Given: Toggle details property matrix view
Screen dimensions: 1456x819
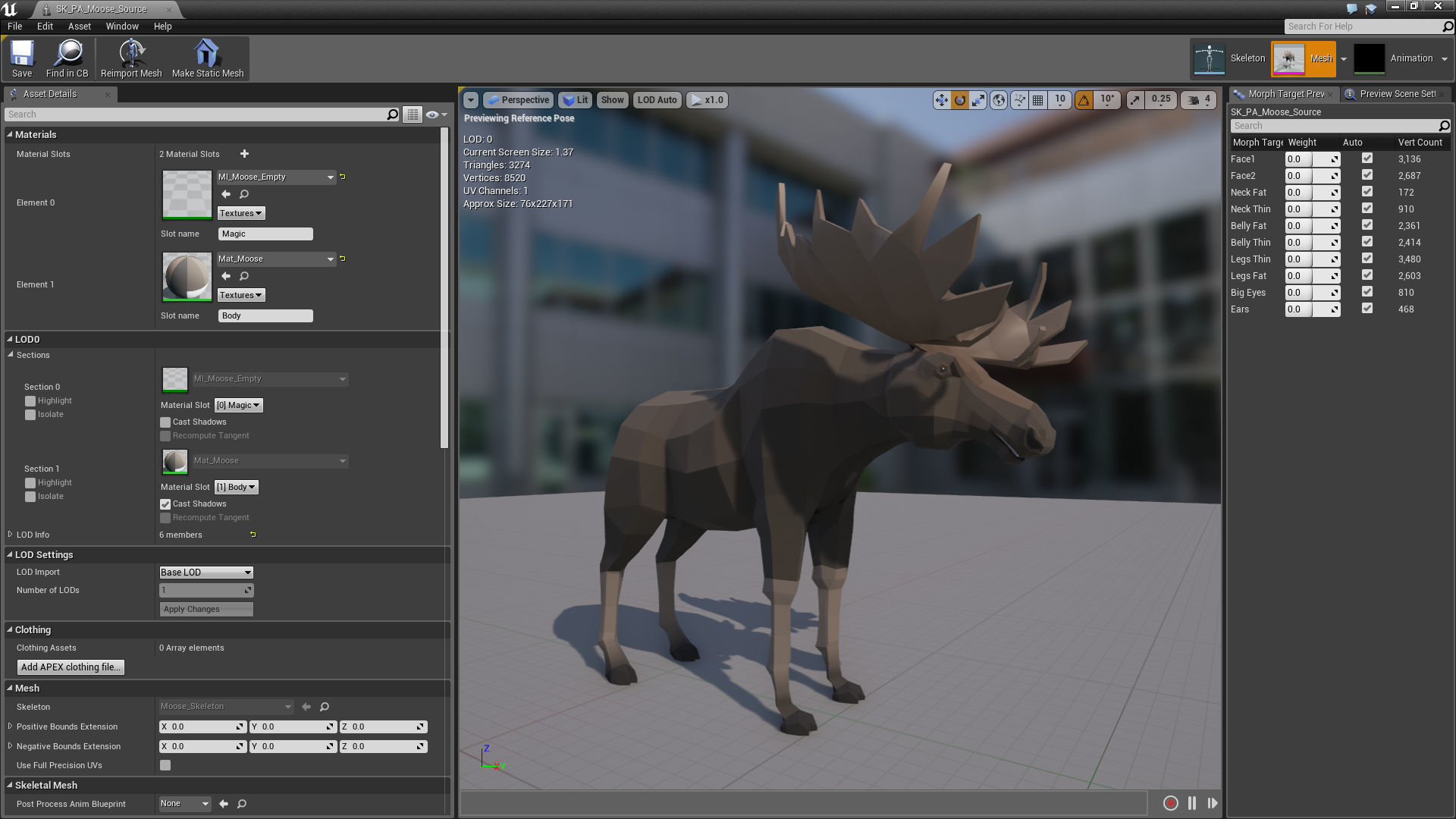Looking at the screenshot, I should [x=413, y=115].
